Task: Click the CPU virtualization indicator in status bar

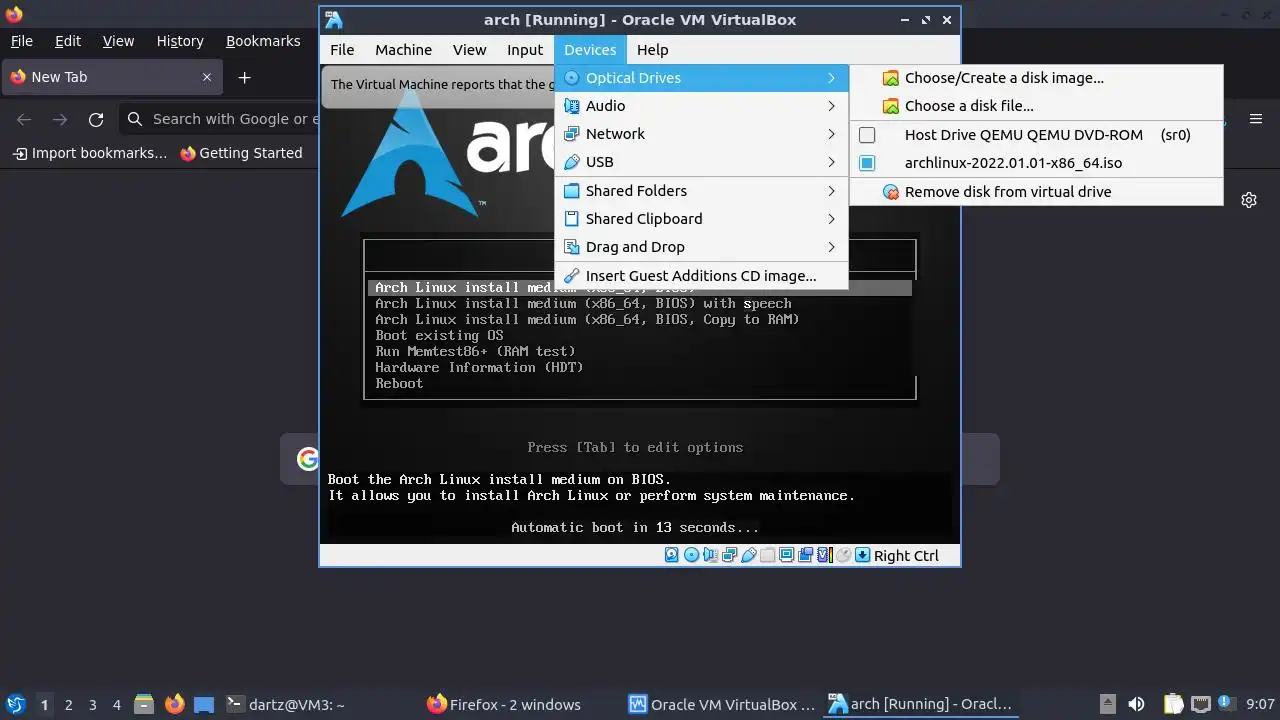Action: pos(825,555)
